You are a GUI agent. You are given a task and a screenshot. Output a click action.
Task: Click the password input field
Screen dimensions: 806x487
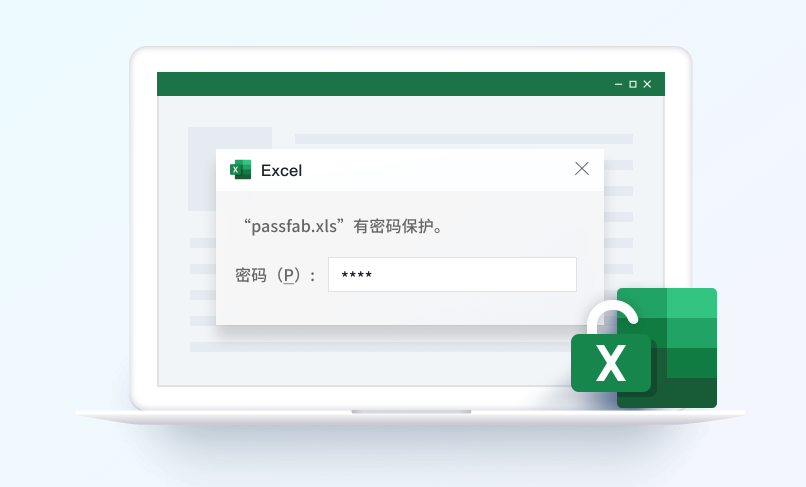452,275
